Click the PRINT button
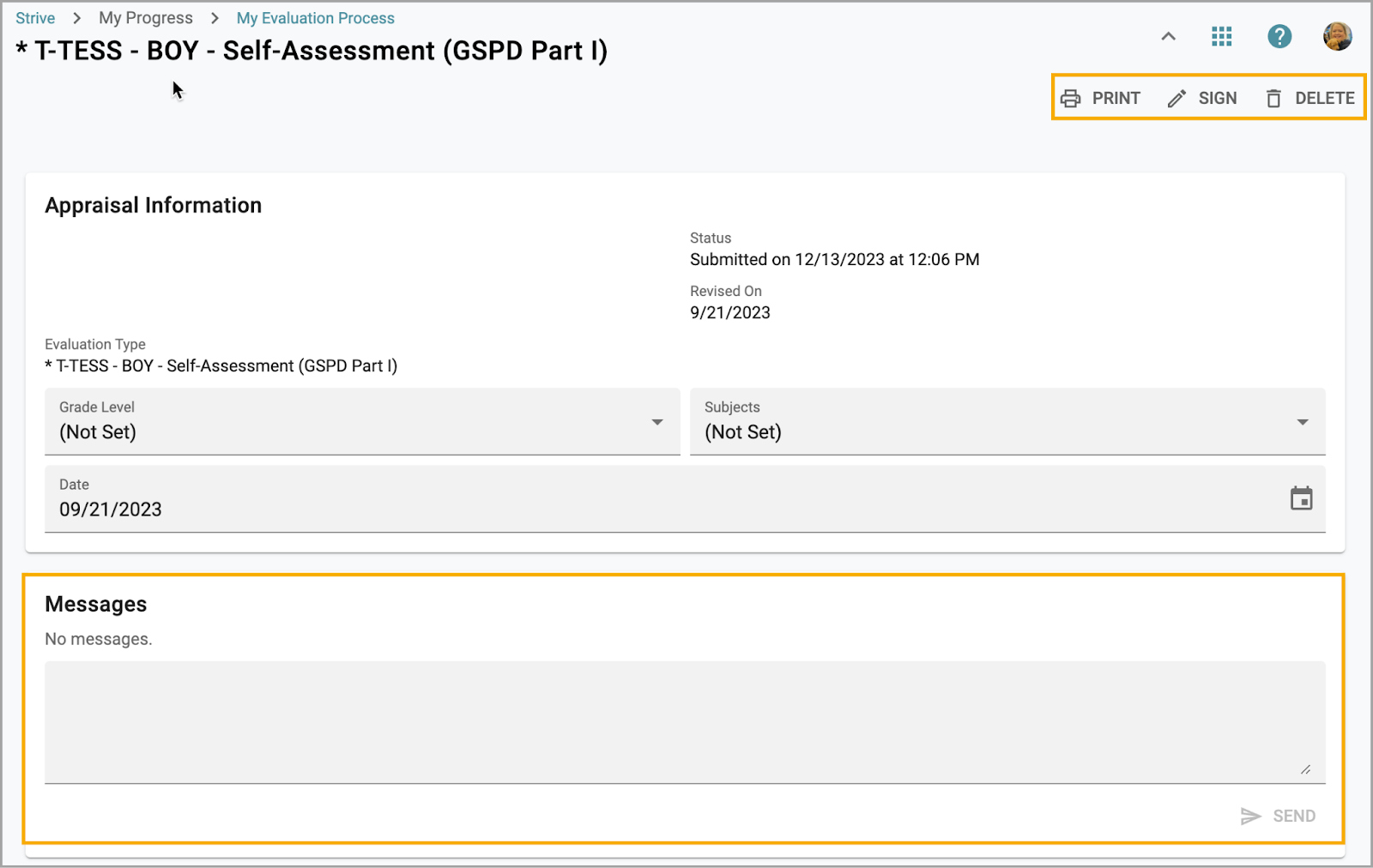The height and width of the screenshot is (868, 1373). pos(1100,98)
